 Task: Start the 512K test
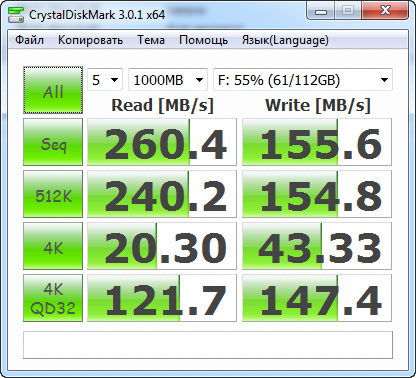(x=53, y=194)
